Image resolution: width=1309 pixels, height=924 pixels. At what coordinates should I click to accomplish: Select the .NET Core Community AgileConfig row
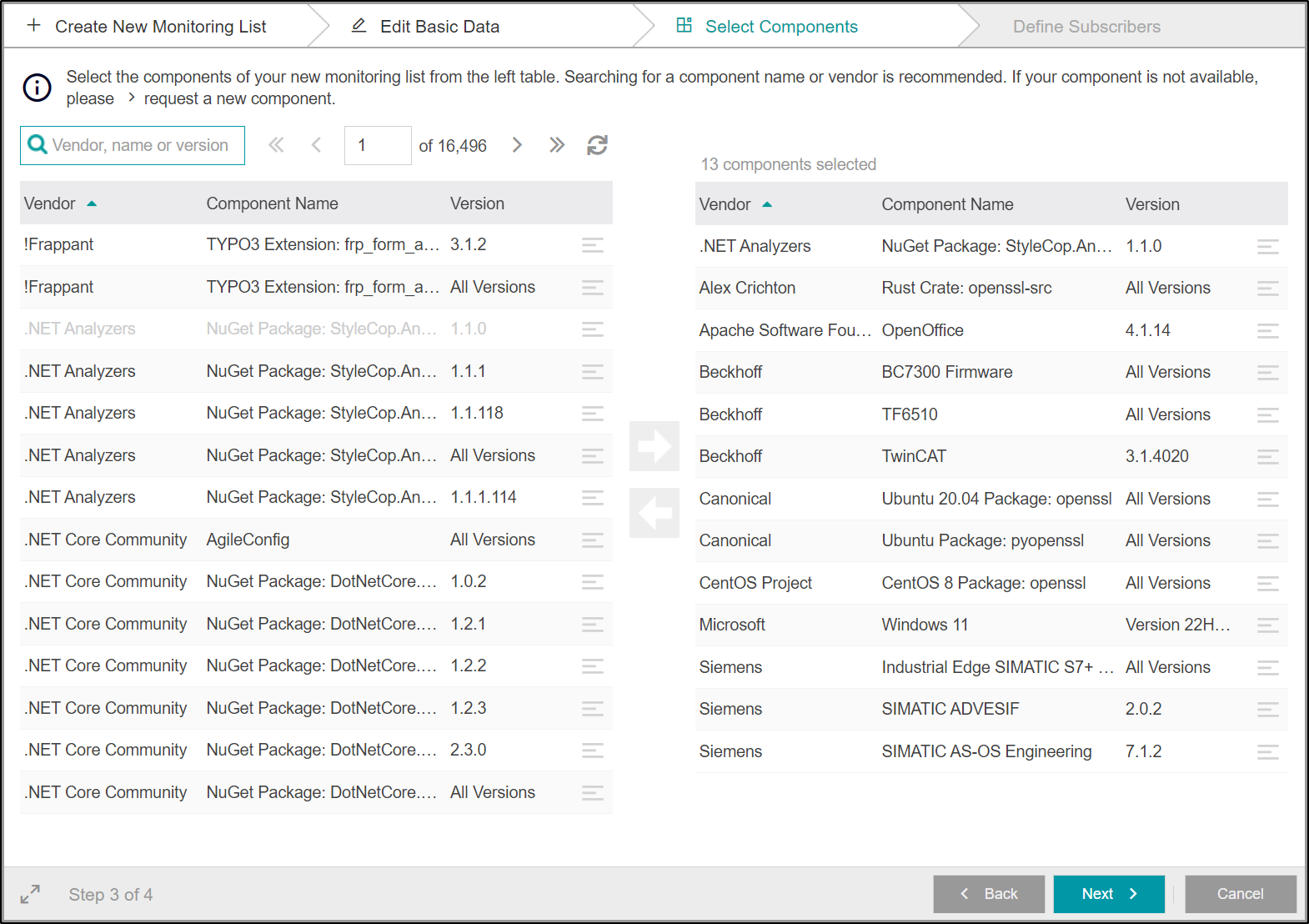tap(316, 540)
